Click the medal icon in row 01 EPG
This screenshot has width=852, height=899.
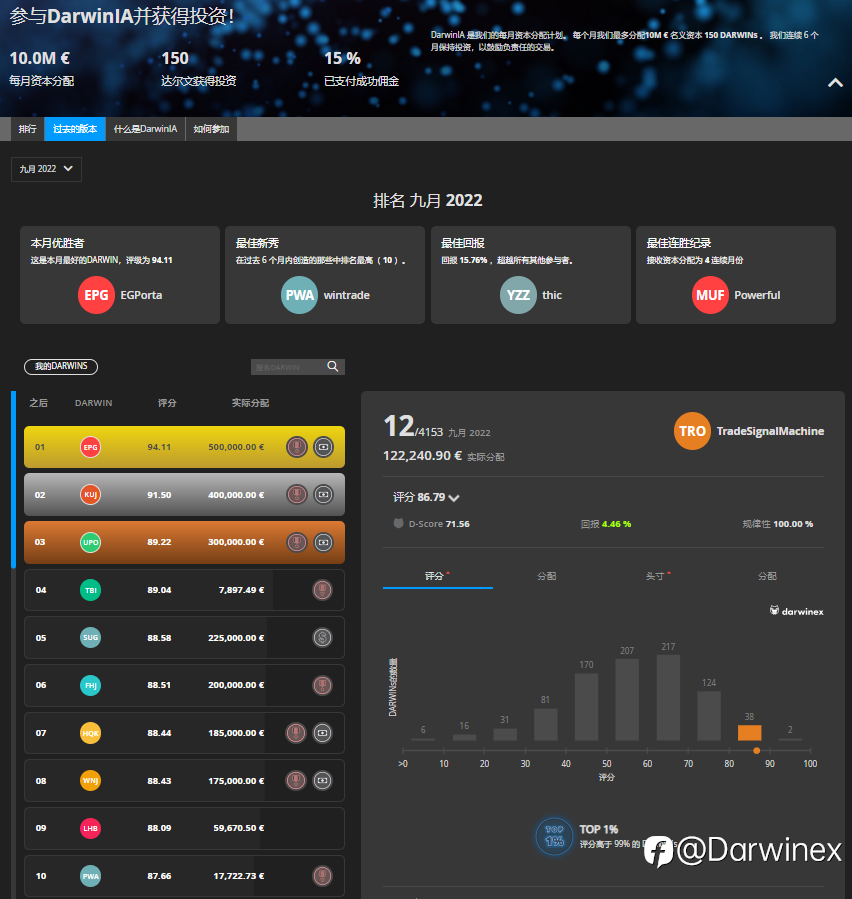[x=297, y=447]
